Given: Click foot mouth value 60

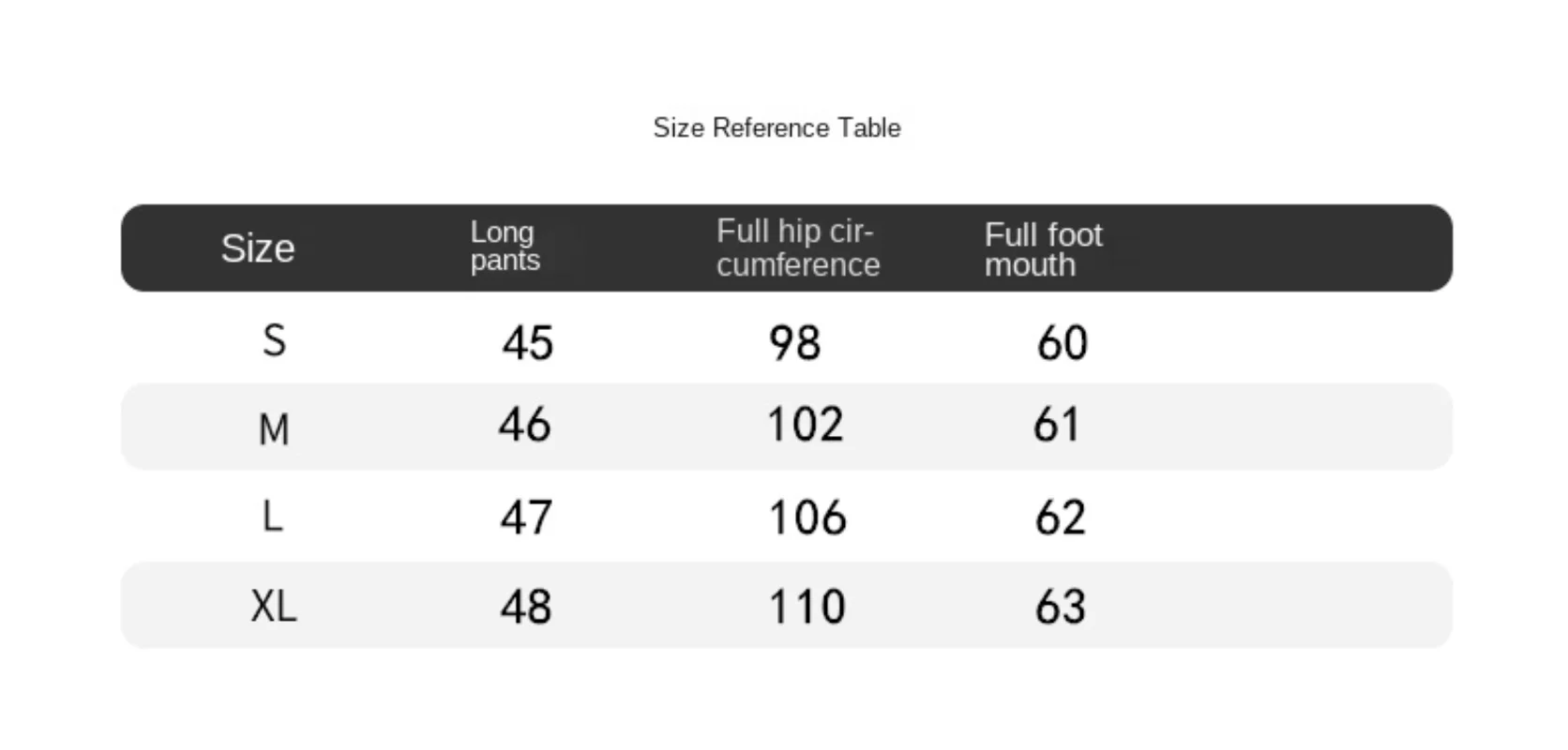Looking at the screenshot, I should coord(1062,342).
